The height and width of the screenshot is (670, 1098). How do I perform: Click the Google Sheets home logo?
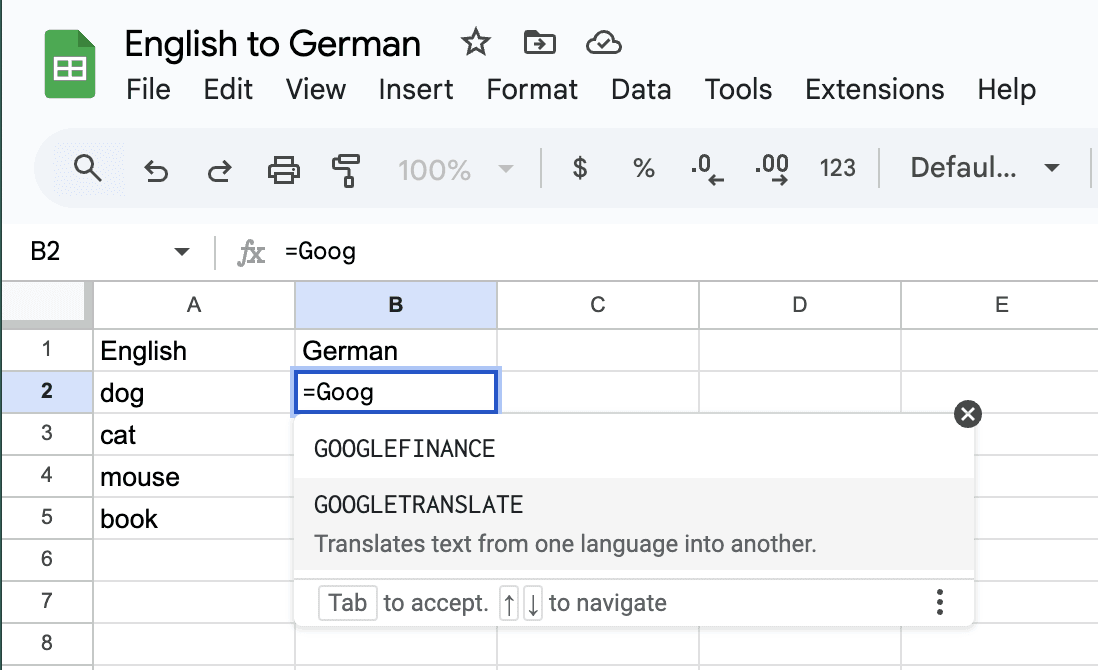click(x=70, y=65)
